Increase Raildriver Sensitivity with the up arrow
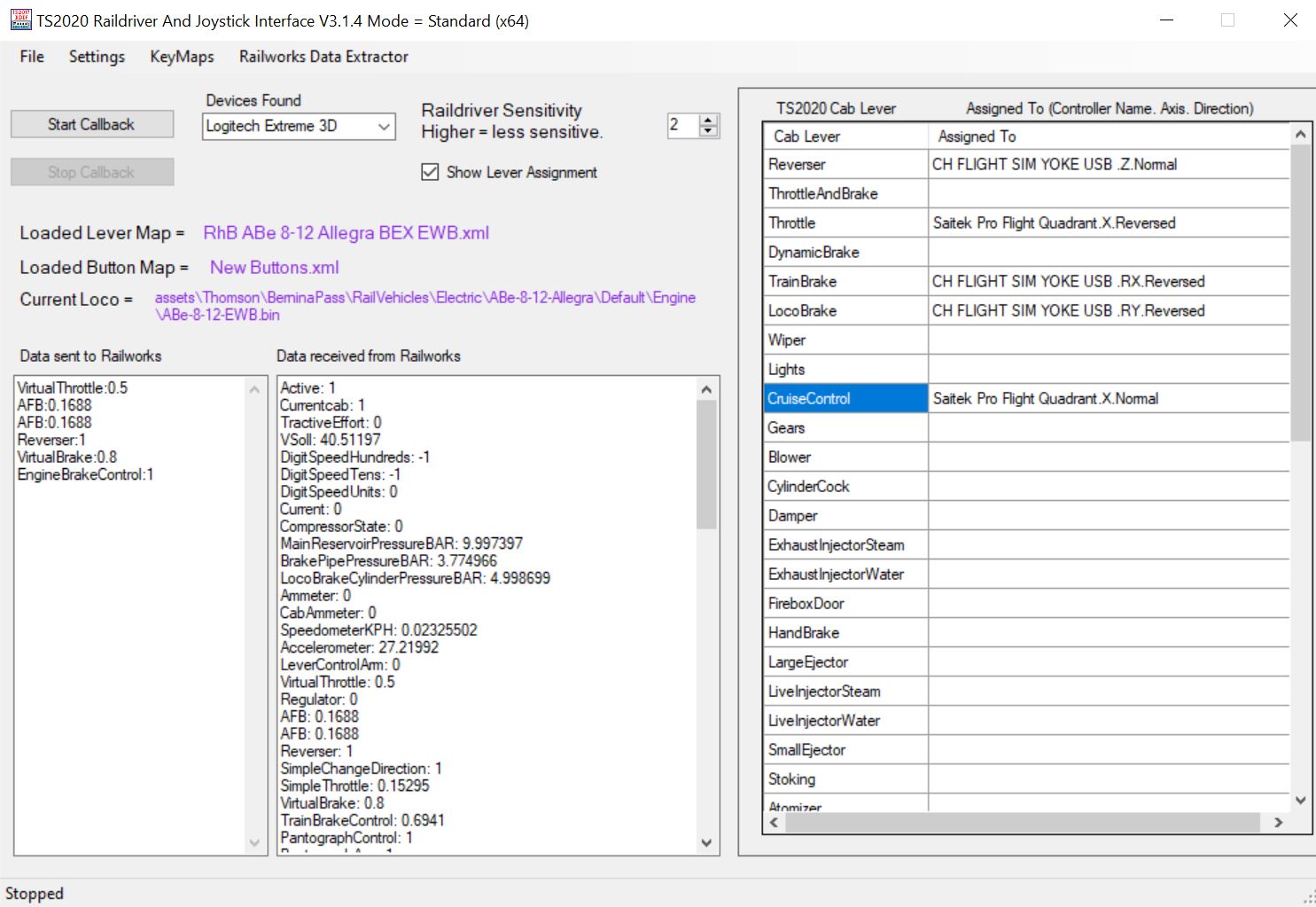The height and width of the screenshot is (907, 1316). coord(708,120)
